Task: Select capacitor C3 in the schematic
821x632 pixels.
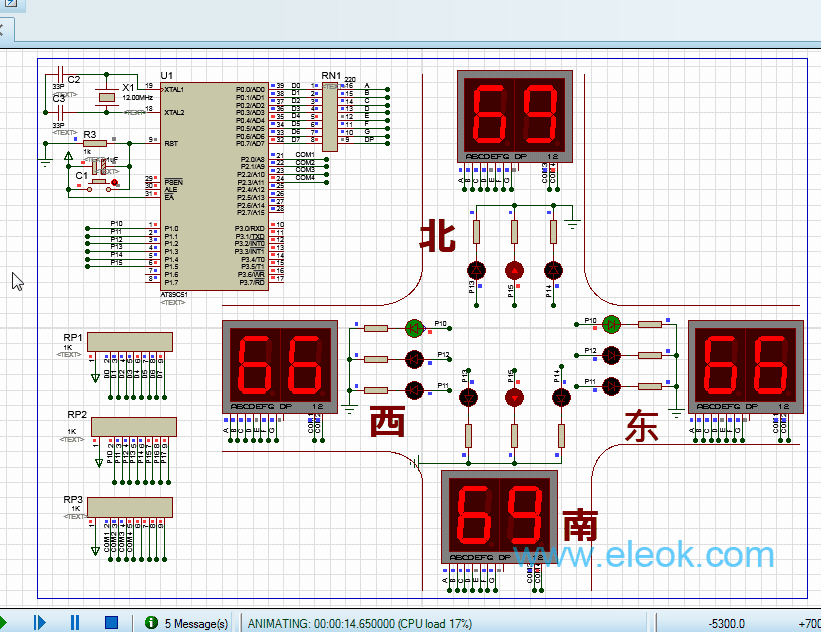Action: click(x=60, y=112)
